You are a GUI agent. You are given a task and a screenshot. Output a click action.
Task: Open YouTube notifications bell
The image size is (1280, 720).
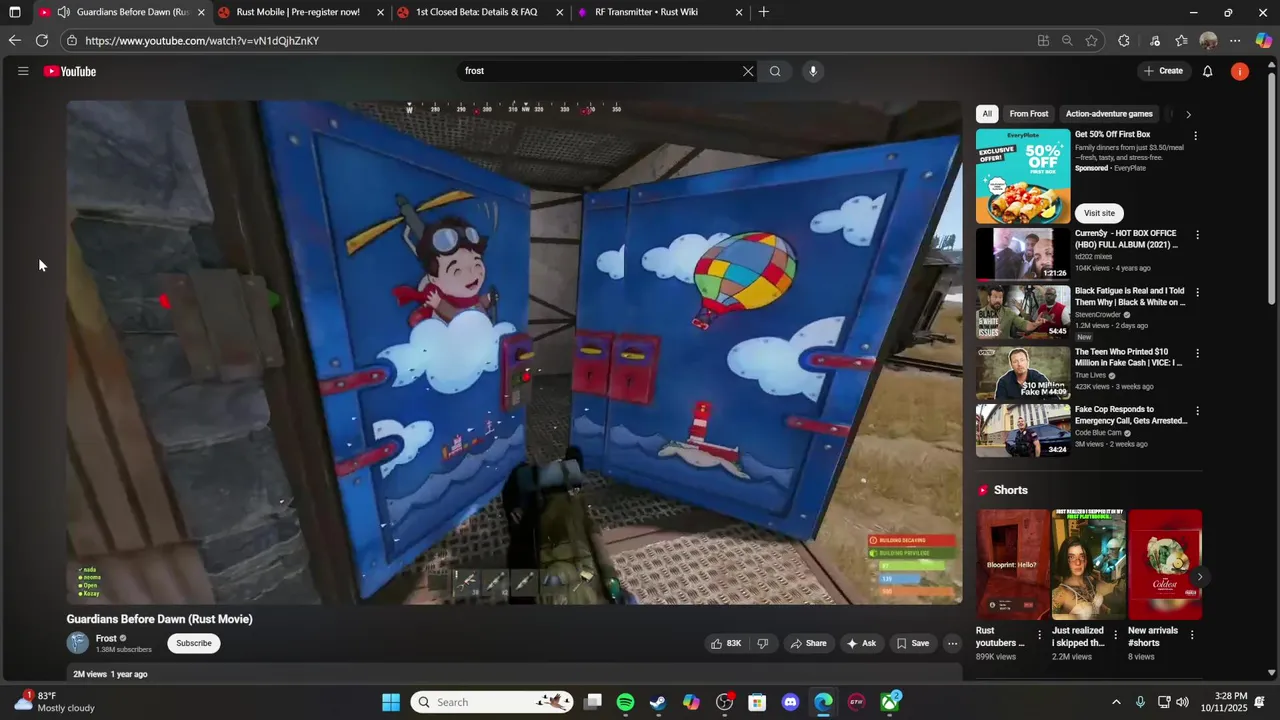coord(1207,71)
